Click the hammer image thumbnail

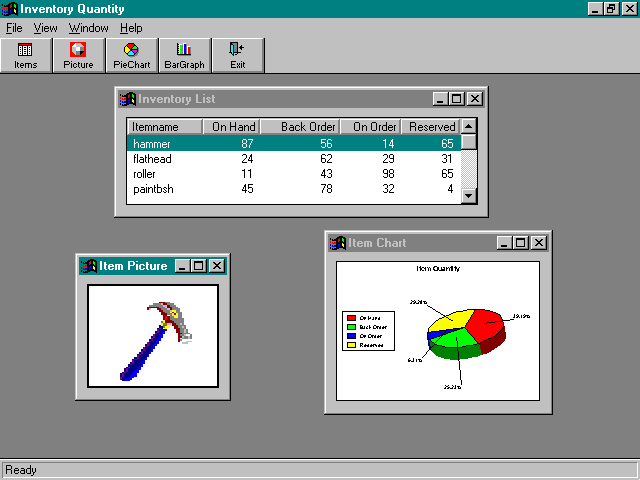pos(153,336)
